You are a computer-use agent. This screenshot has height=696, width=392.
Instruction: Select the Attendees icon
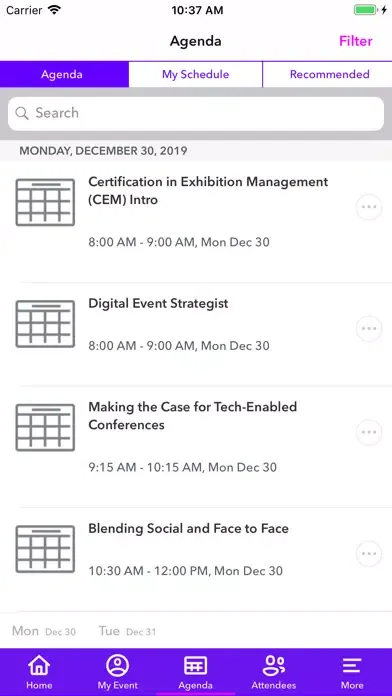(x=274, y=665)
